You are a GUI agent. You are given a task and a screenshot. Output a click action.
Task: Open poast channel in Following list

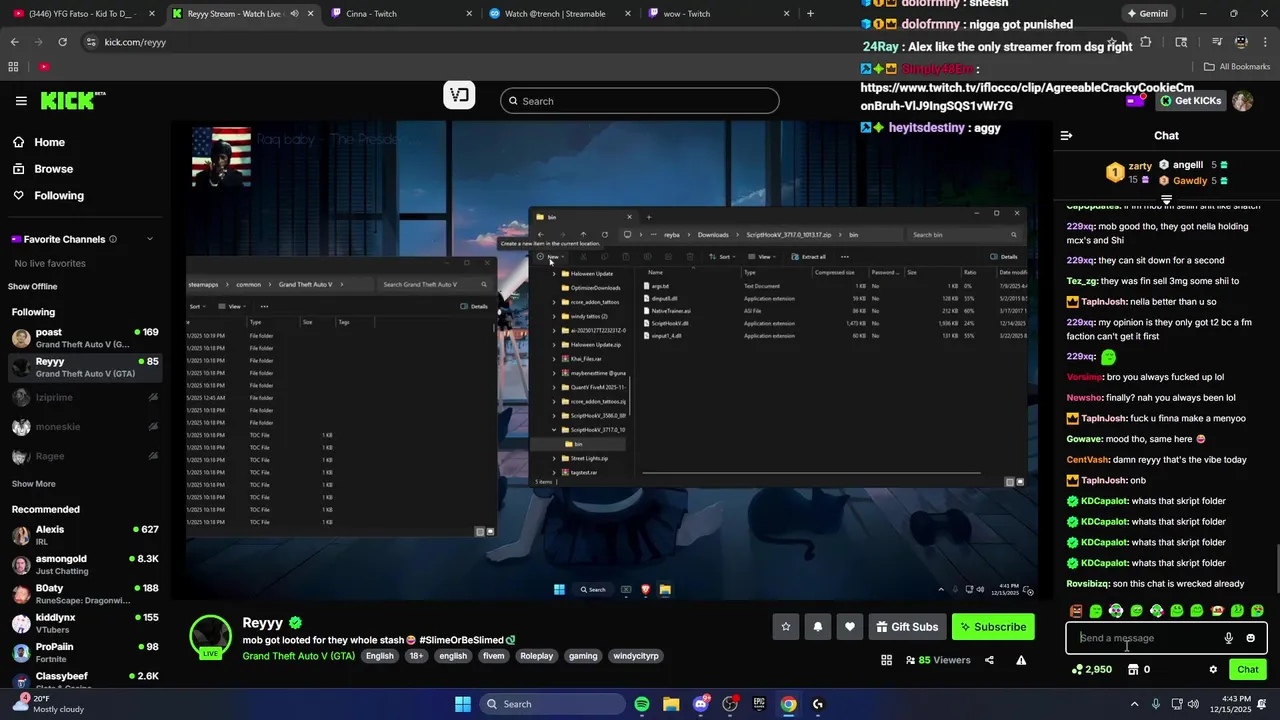click(x=85, y=338)
